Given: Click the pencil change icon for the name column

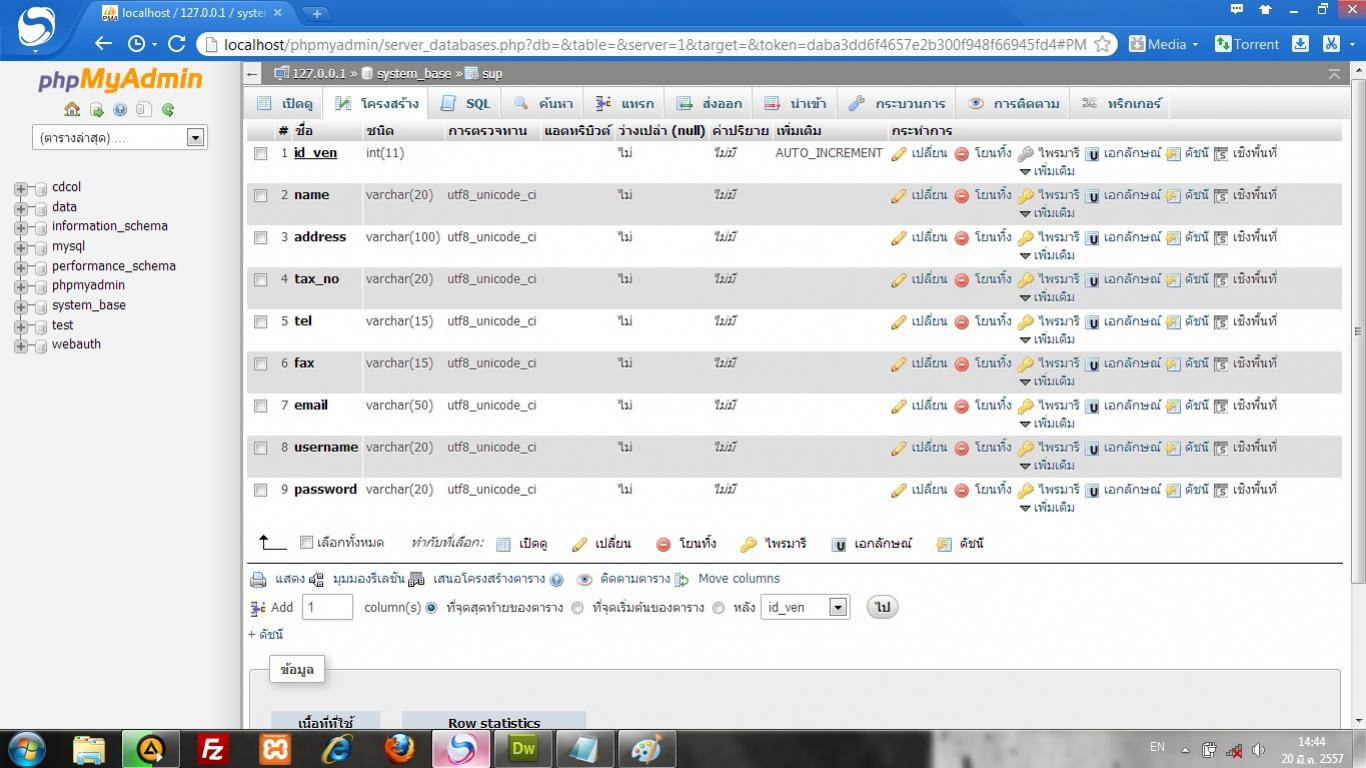Looking at the screenshot, I should click(x=898, y=196).
